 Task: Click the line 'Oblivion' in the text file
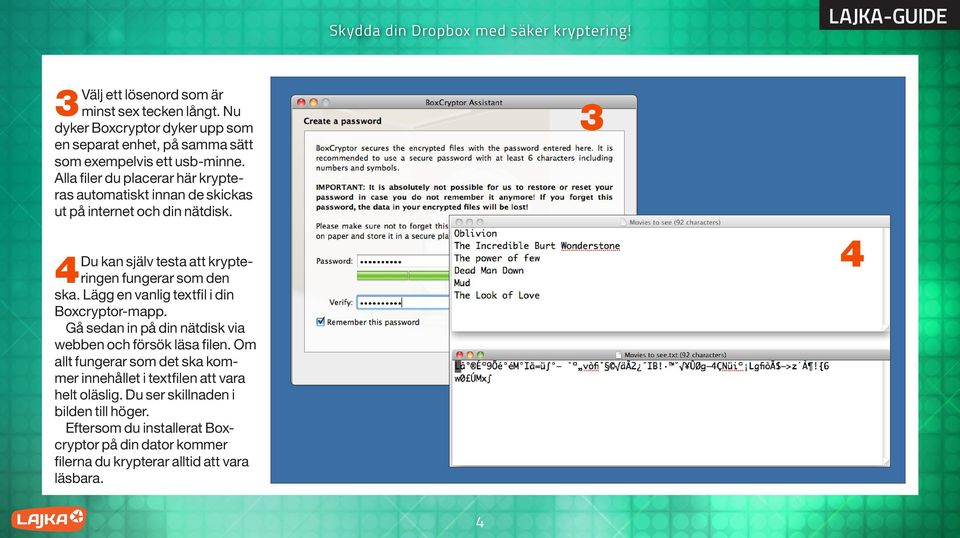476,234
